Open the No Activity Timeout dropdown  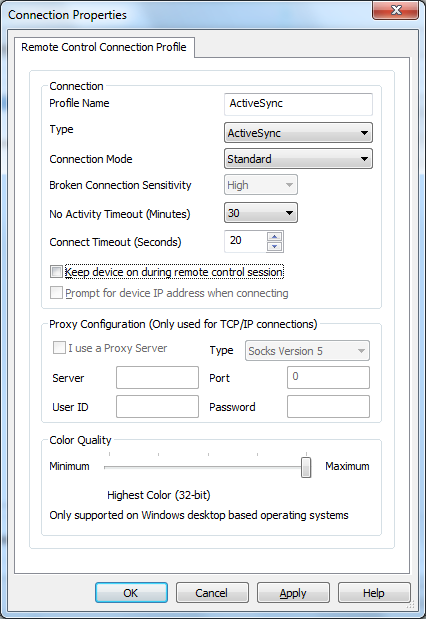coord(261,213)
